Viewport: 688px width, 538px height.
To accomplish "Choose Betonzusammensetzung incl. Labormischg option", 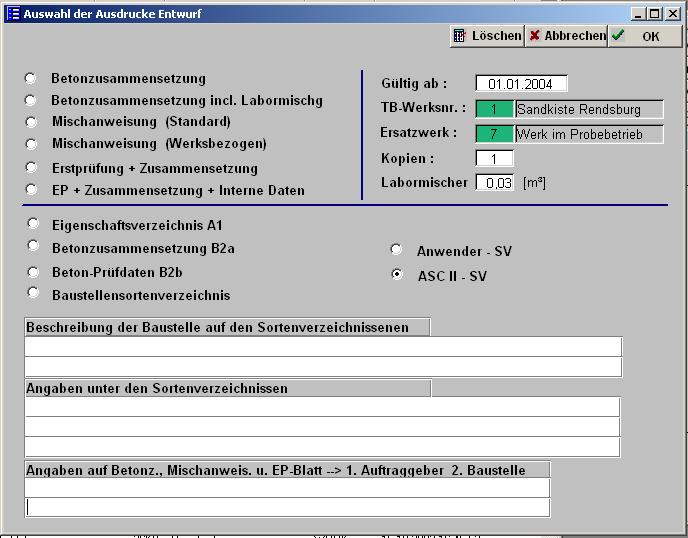I will [31, 100].
